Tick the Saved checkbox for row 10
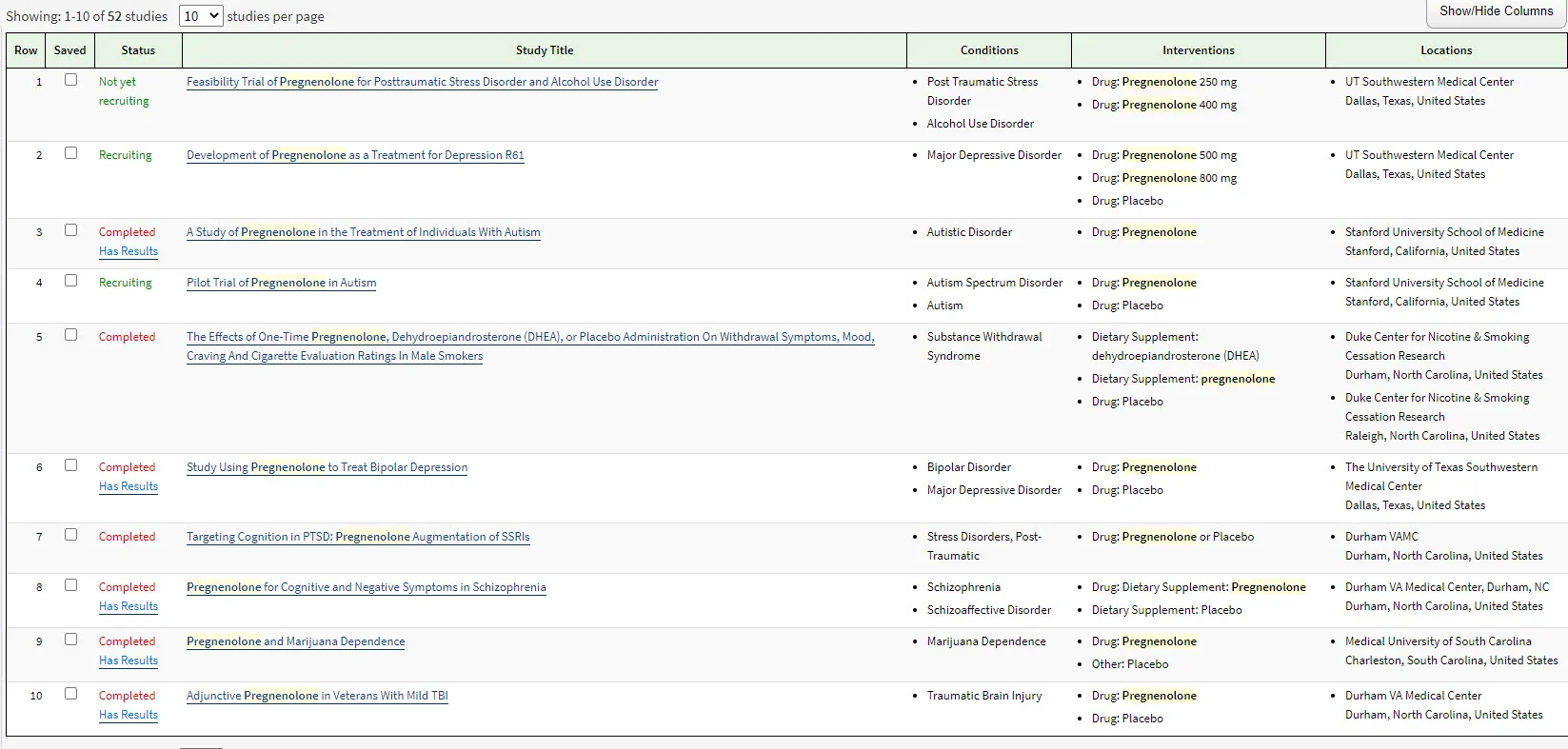1568x749 pixels. (x=70, y=694)
